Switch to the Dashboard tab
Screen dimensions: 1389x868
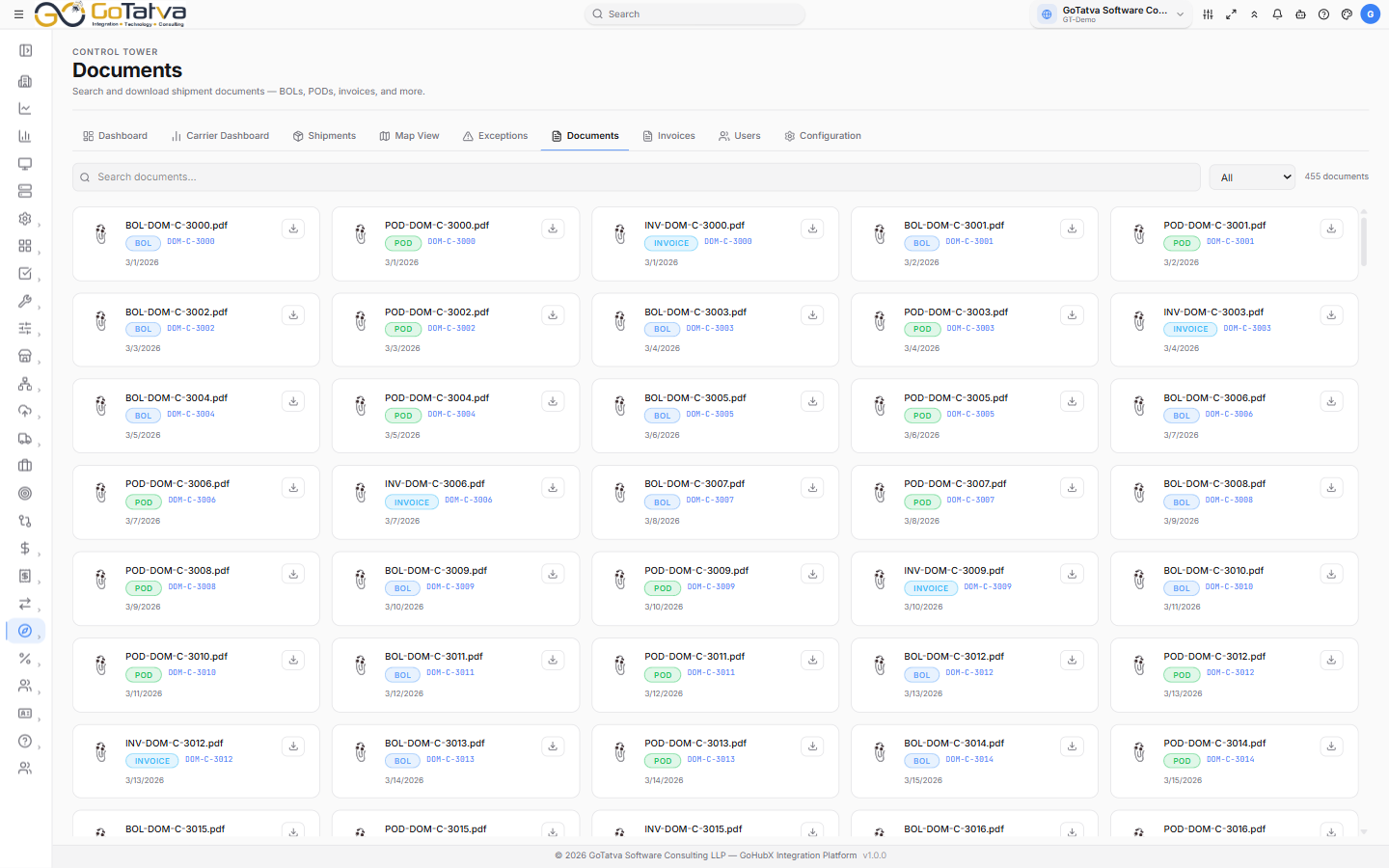115,136
